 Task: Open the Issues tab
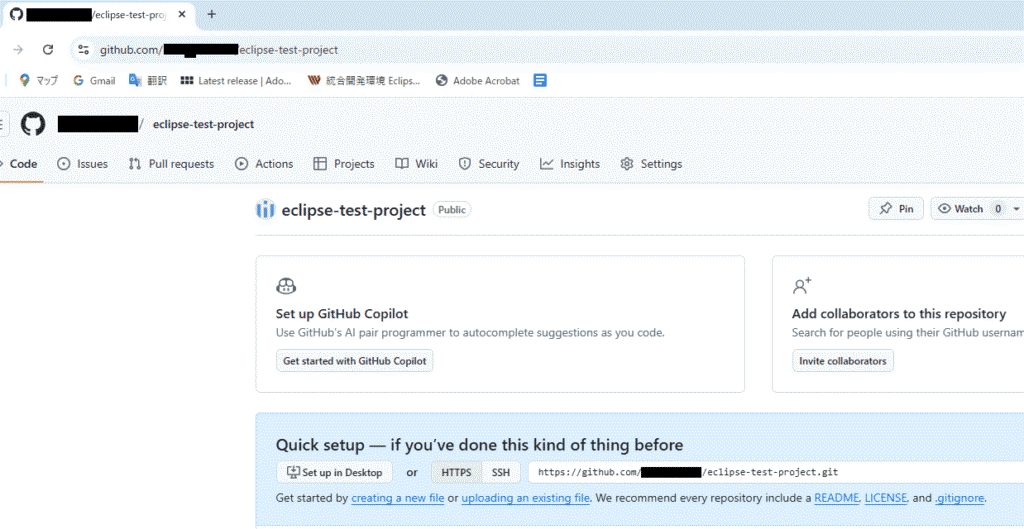pos(83,164)
